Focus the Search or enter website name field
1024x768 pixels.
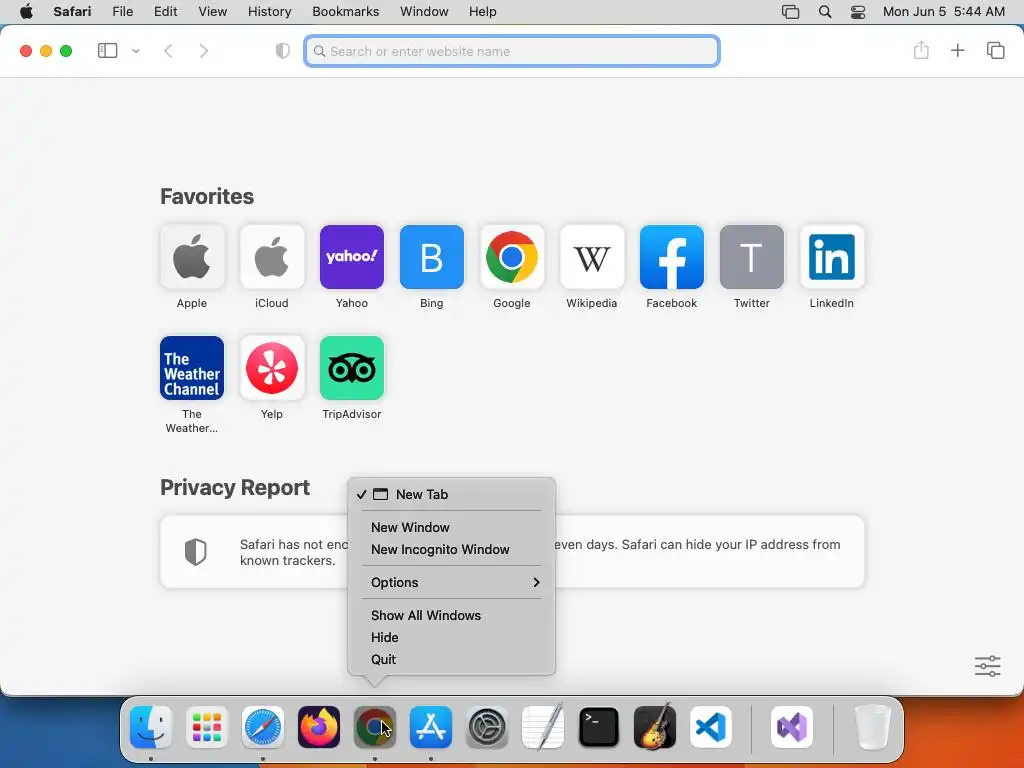(512, 51)
